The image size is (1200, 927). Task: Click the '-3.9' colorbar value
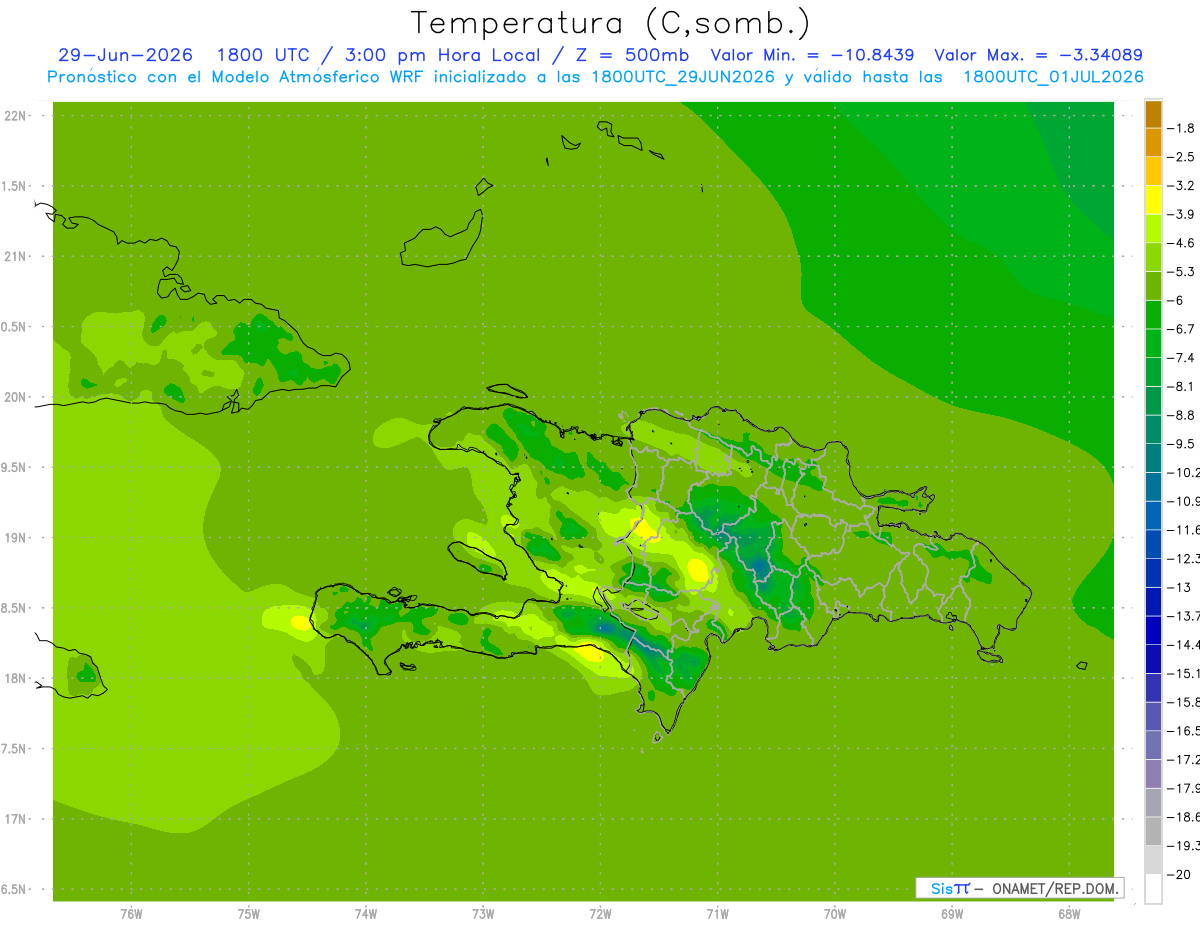1182,214
